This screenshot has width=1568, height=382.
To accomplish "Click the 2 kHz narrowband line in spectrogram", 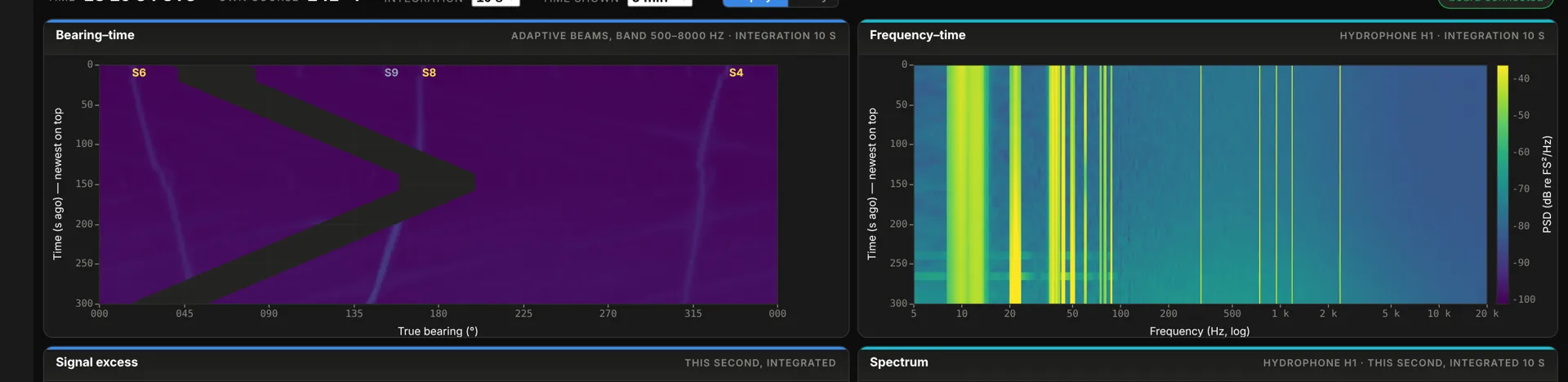I will point(1340,184).
